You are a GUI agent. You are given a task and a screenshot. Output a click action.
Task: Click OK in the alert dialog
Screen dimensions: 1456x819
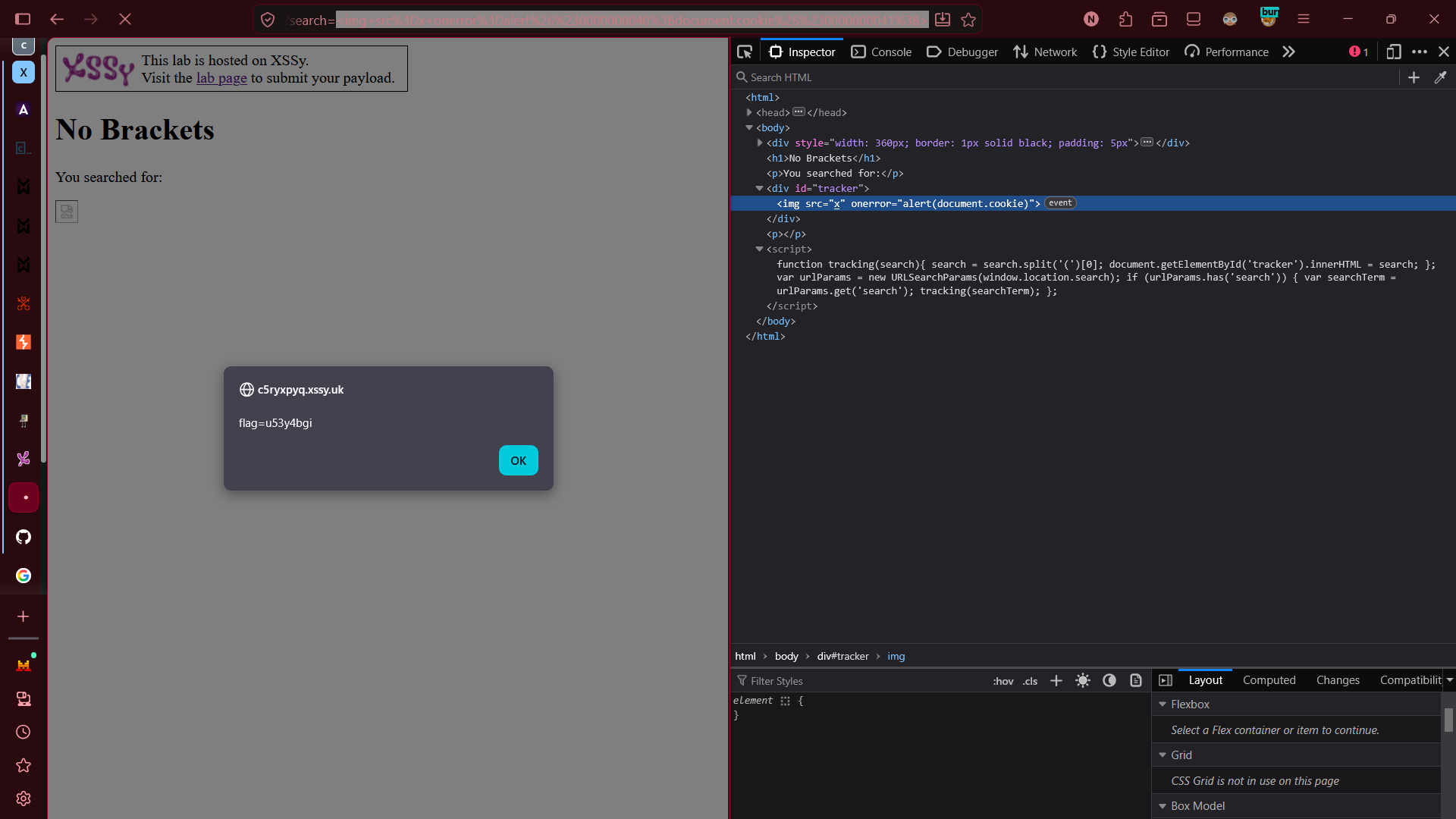tap(518, 460)
